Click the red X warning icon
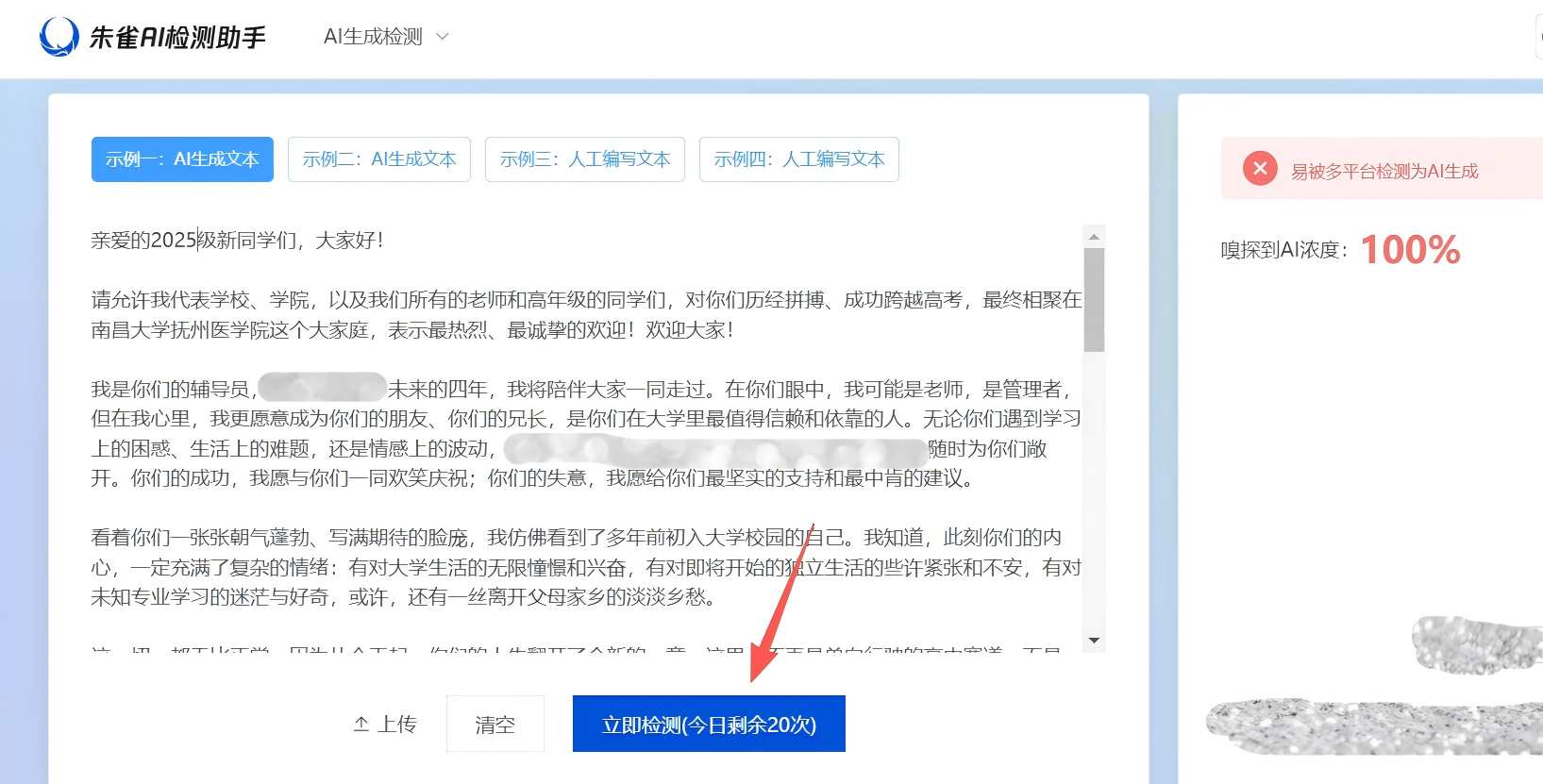This screenshot has height=784, width=1543. coord(1260,169)
